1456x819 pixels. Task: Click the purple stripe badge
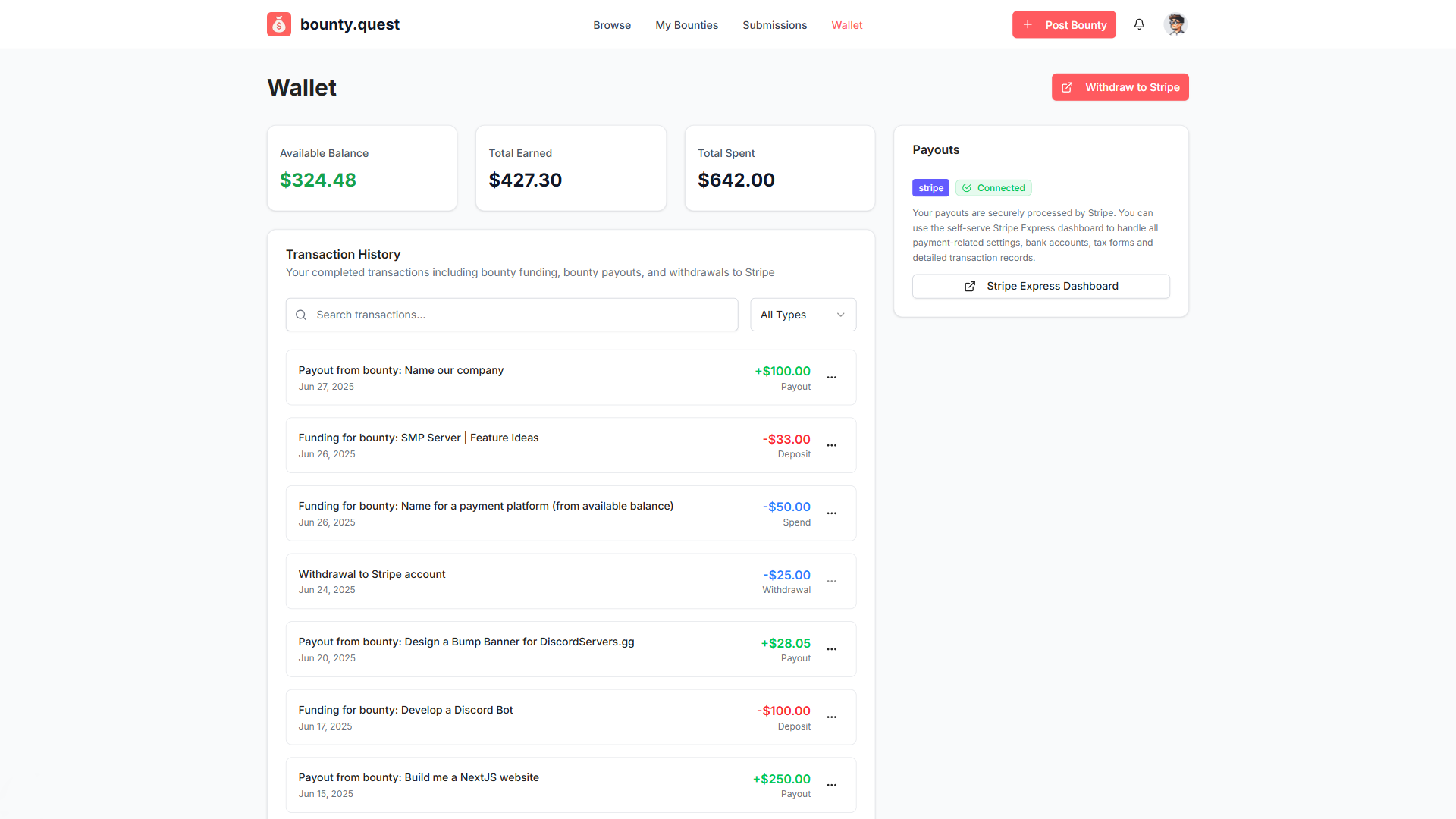(x=930, y=187)
